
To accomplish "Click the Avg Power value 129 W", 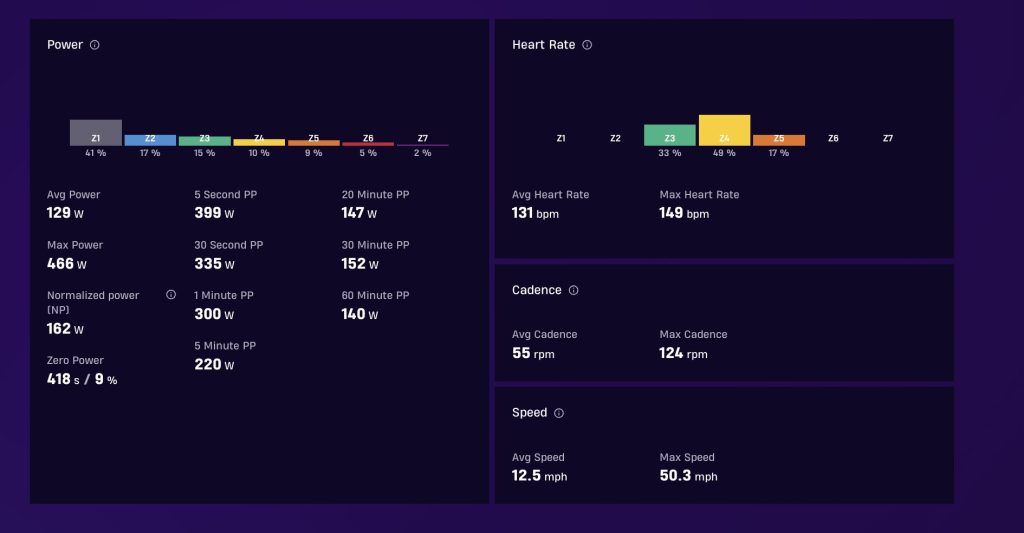I will coord(65,213).
